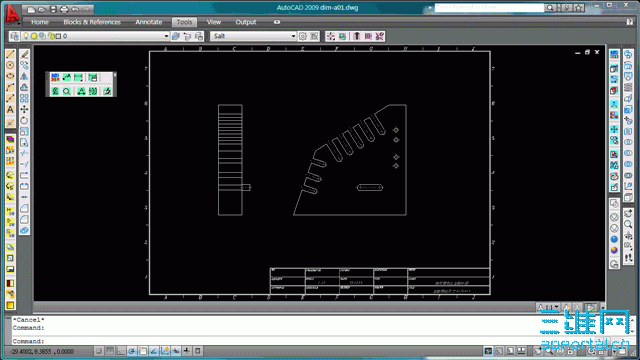Screen dimensions: 640x360
Task: Toggle Dynamic Input in status bar
Action: click(176, 351)
